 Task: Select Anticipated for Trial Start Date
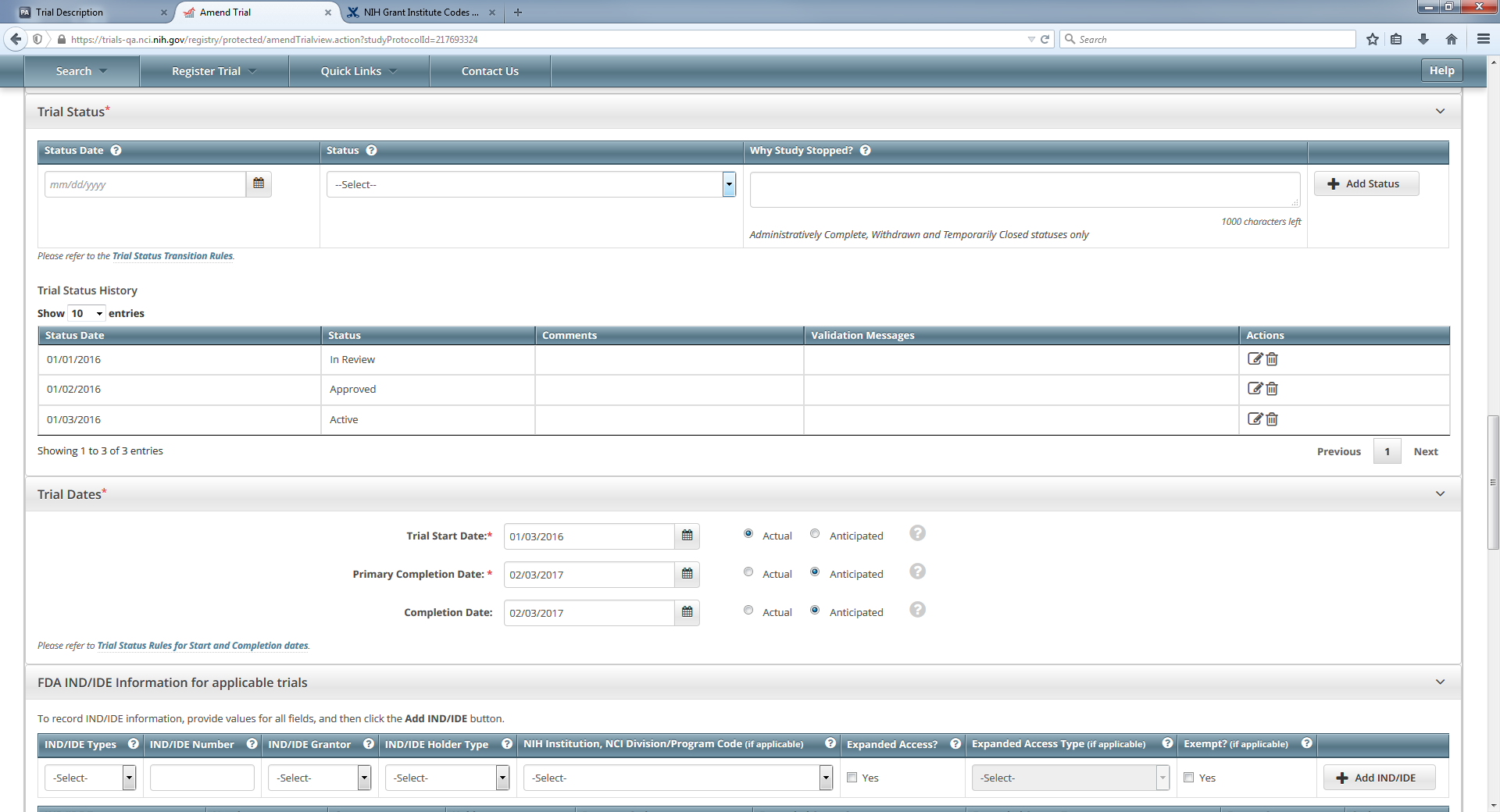tap(815, 534)
